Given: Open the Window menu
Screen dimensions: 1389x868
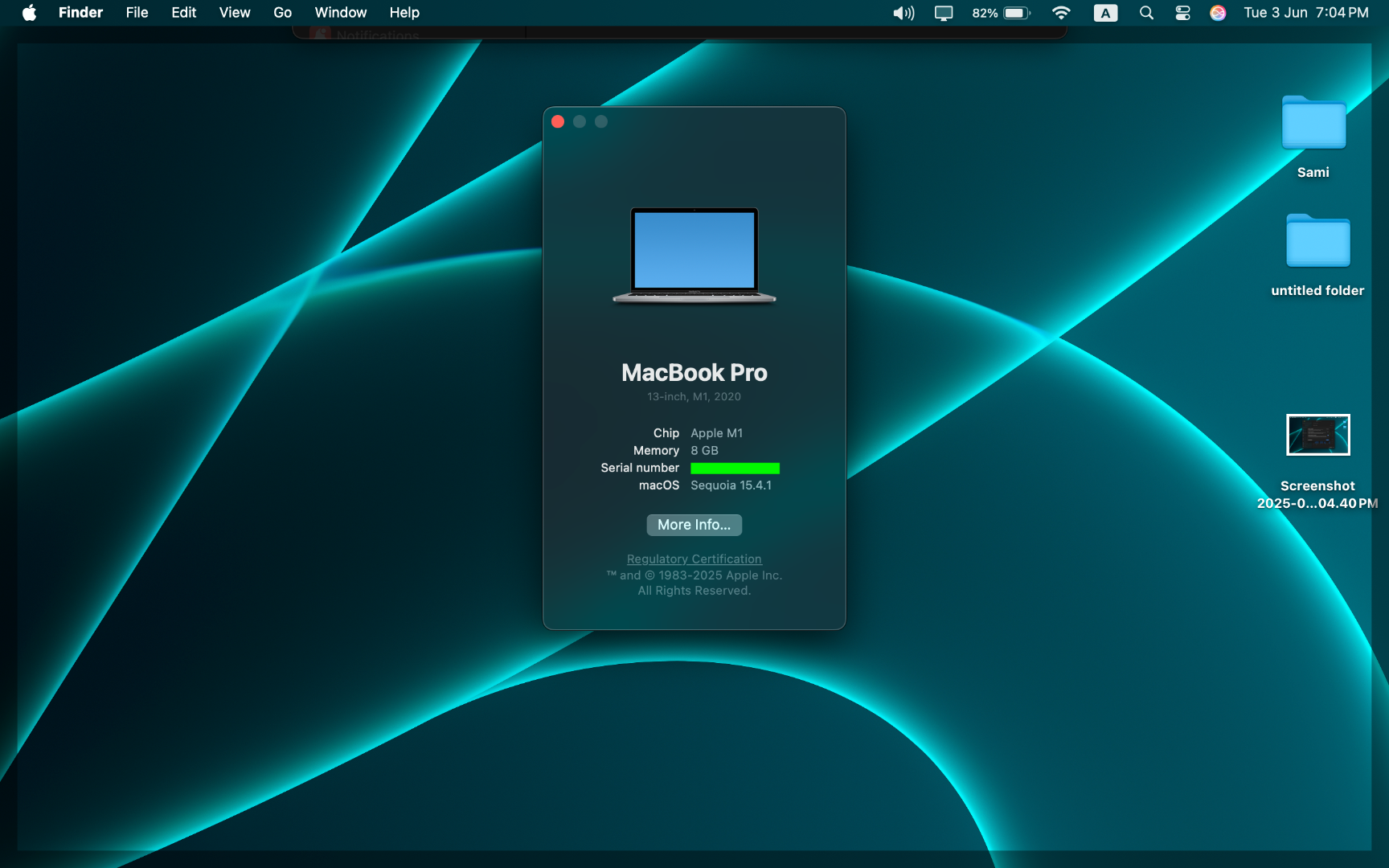Looking at the screenshot, I should point(340,13).
